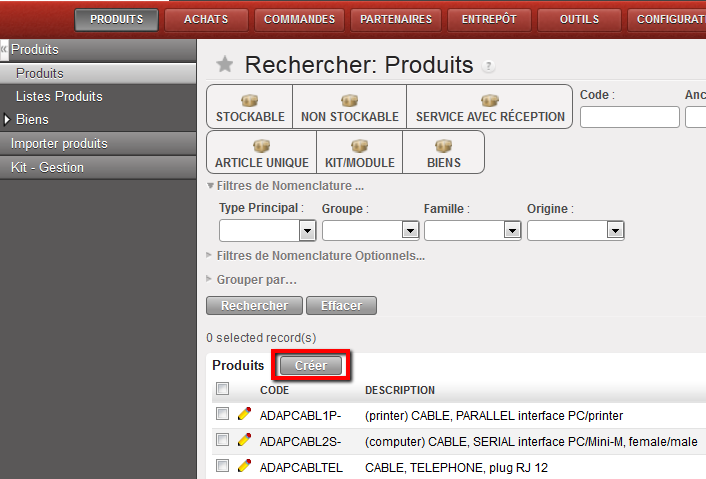
Task: Select Service avec Réception filter icon
Action: pos(489,101)
